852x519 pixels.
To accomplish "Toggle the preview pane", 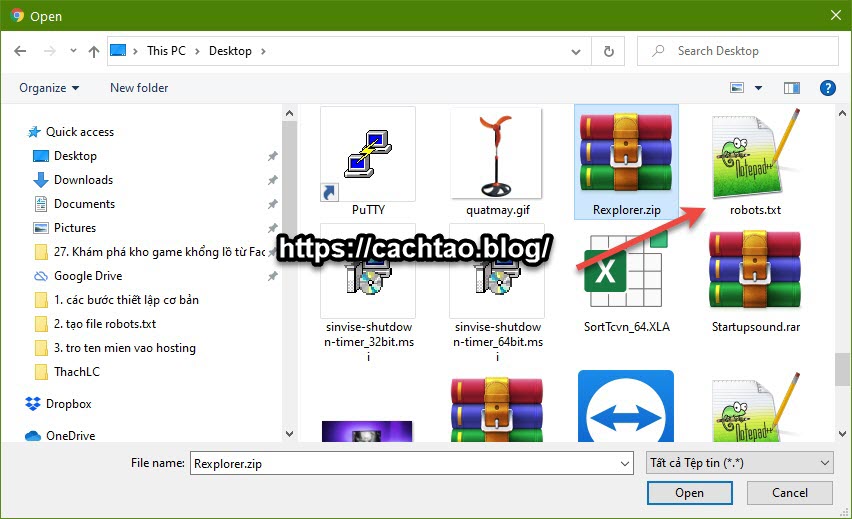I will (792, 87).
